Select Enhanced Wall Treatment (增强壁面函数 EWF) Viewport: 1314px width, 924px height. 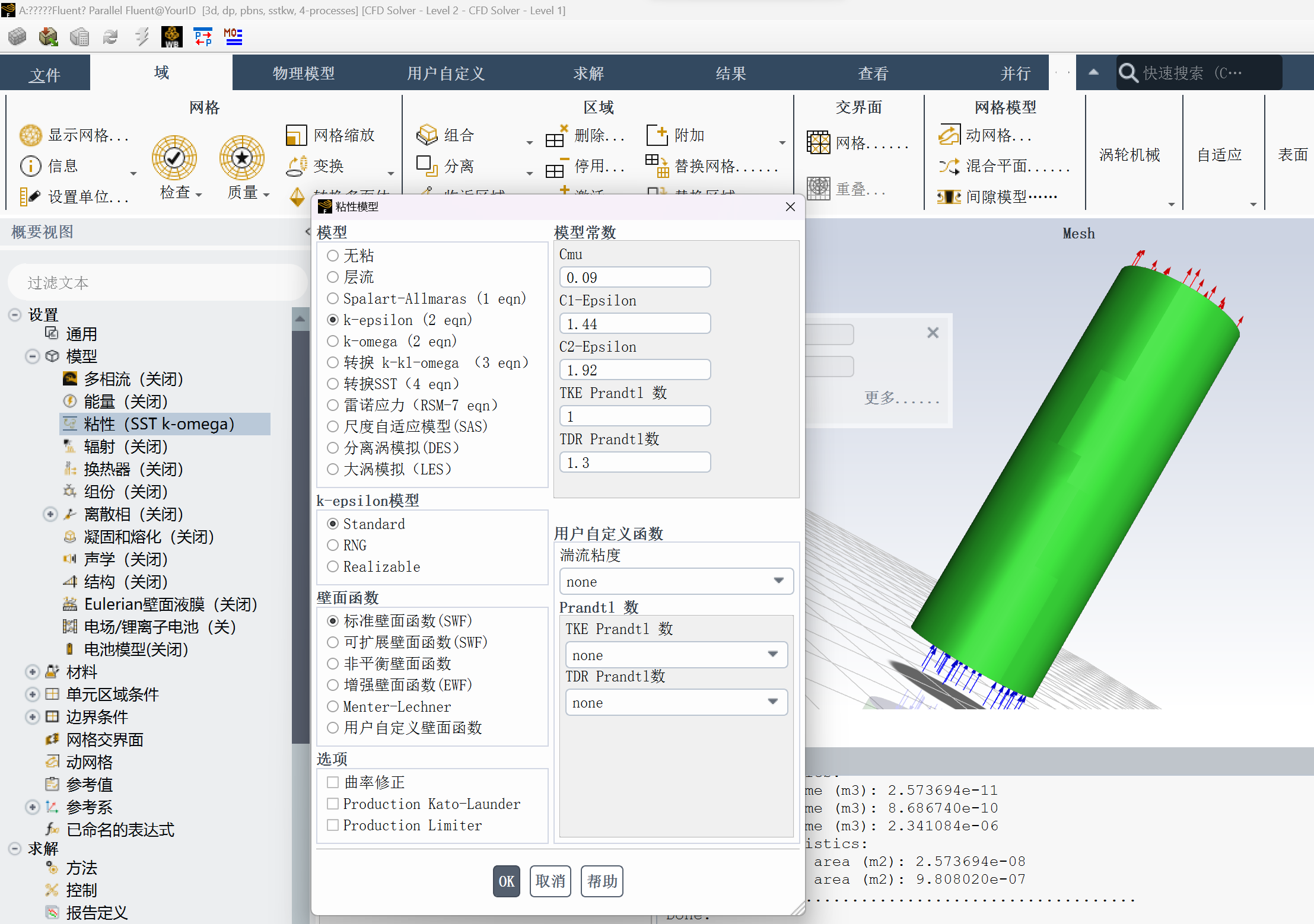coord(333,685)
